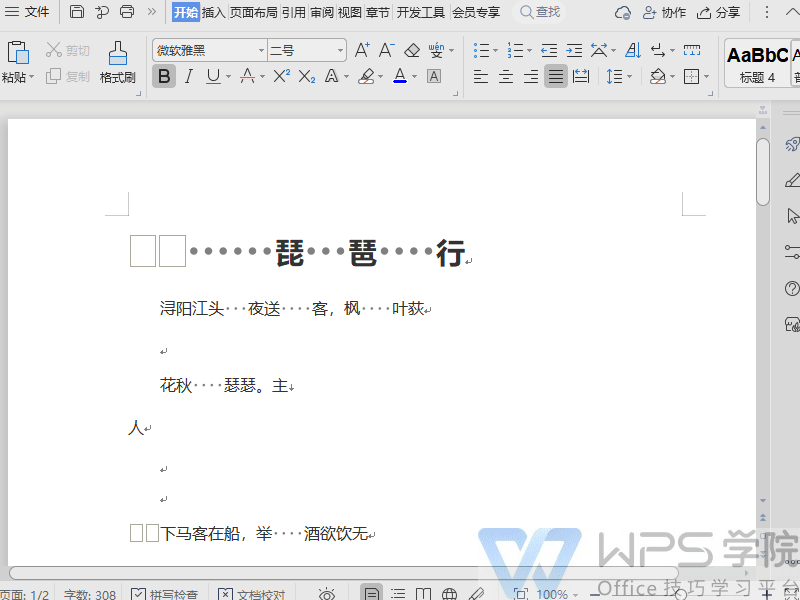800x600 pixels.
Task: Click the text effects A icon
Action: click(332, 77)
